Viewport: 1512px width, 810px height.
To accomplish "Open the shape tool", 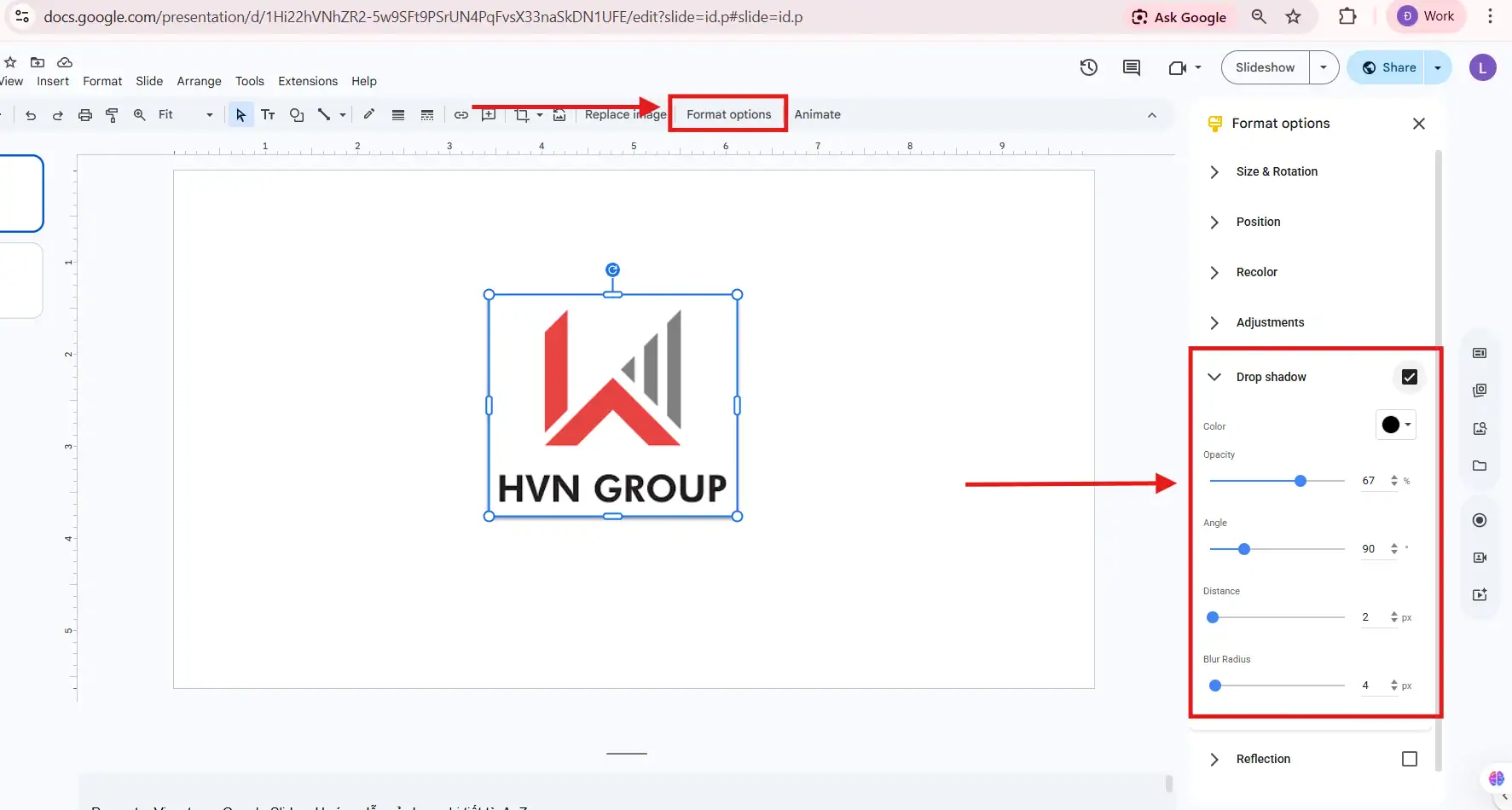I will (x=297, y=115).
